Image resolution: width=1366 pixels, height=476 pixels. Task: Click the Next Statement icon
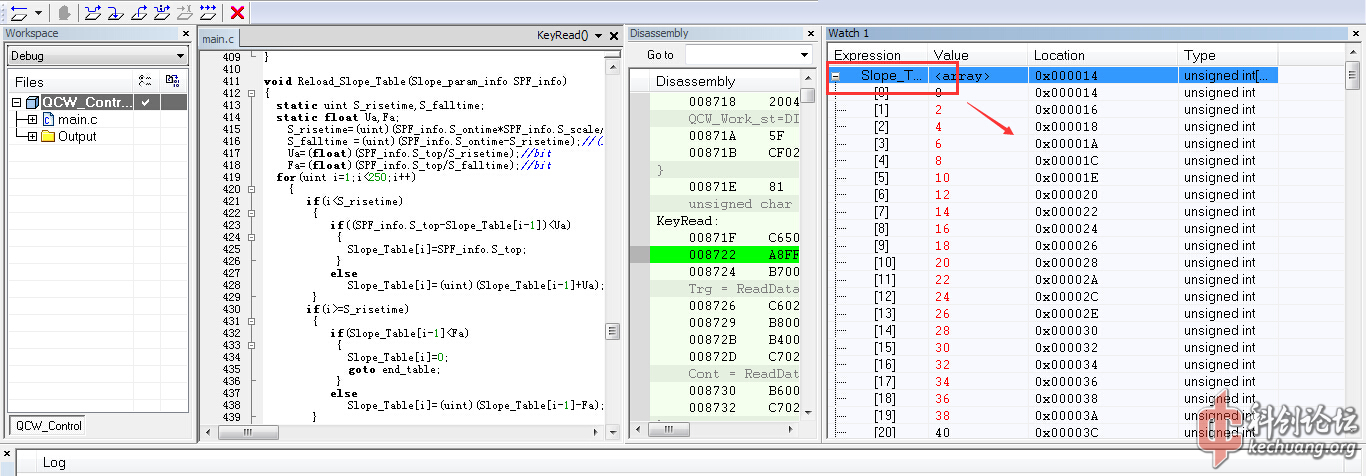(162, 12)
